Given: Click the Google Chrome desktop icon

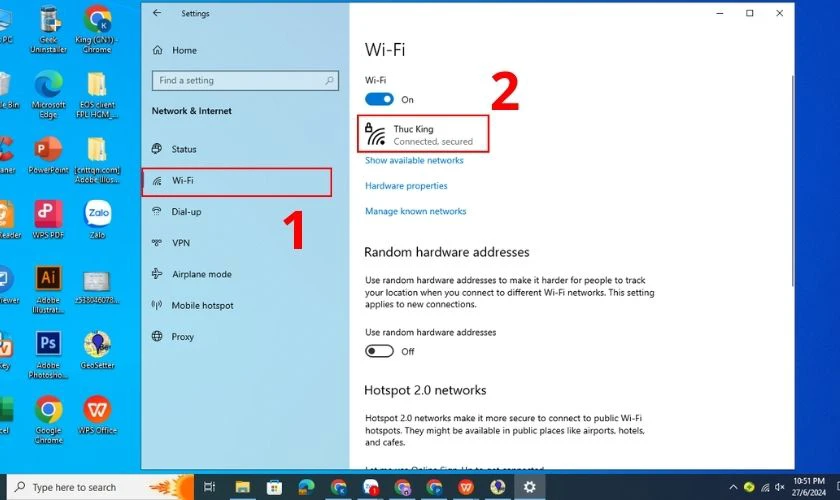Looking at the screenshot, I should tap(48, 420).
